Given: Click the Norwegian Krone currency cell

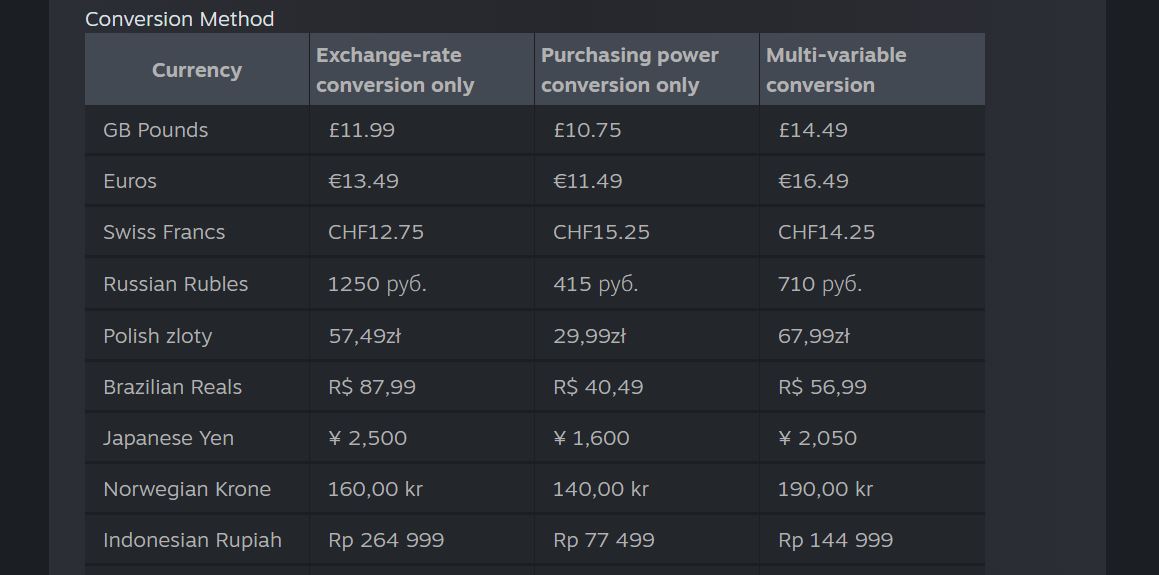Looking at the screenshot, I should point(187,489).
